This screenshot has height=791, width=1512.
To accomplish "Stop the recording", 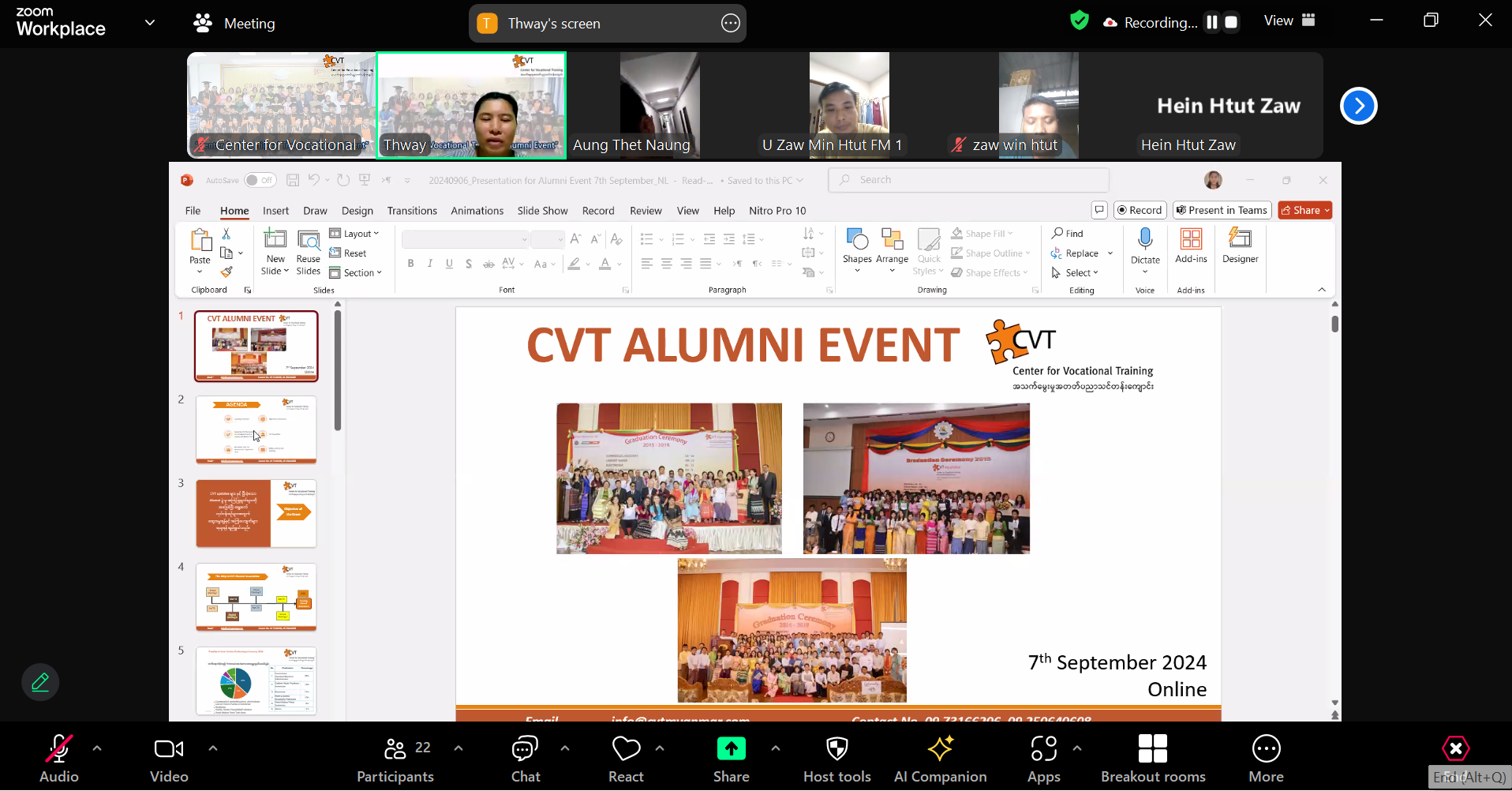I will click(1230, 22).
